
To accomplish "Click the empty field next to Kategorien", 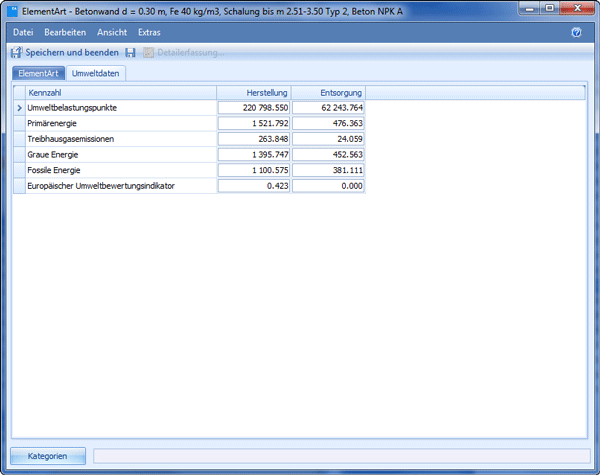I will click(342, 456).
